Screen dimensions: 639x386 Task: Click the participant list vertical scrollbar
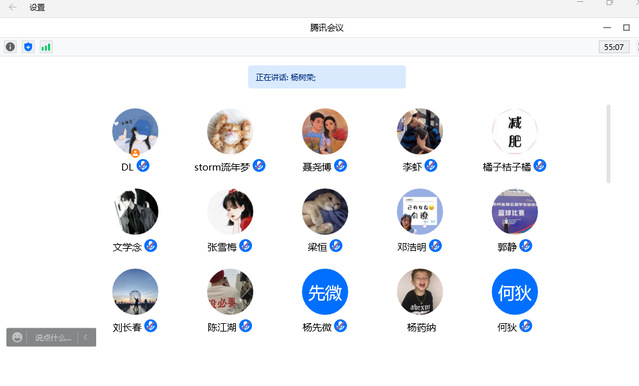(x=608, y=143)
